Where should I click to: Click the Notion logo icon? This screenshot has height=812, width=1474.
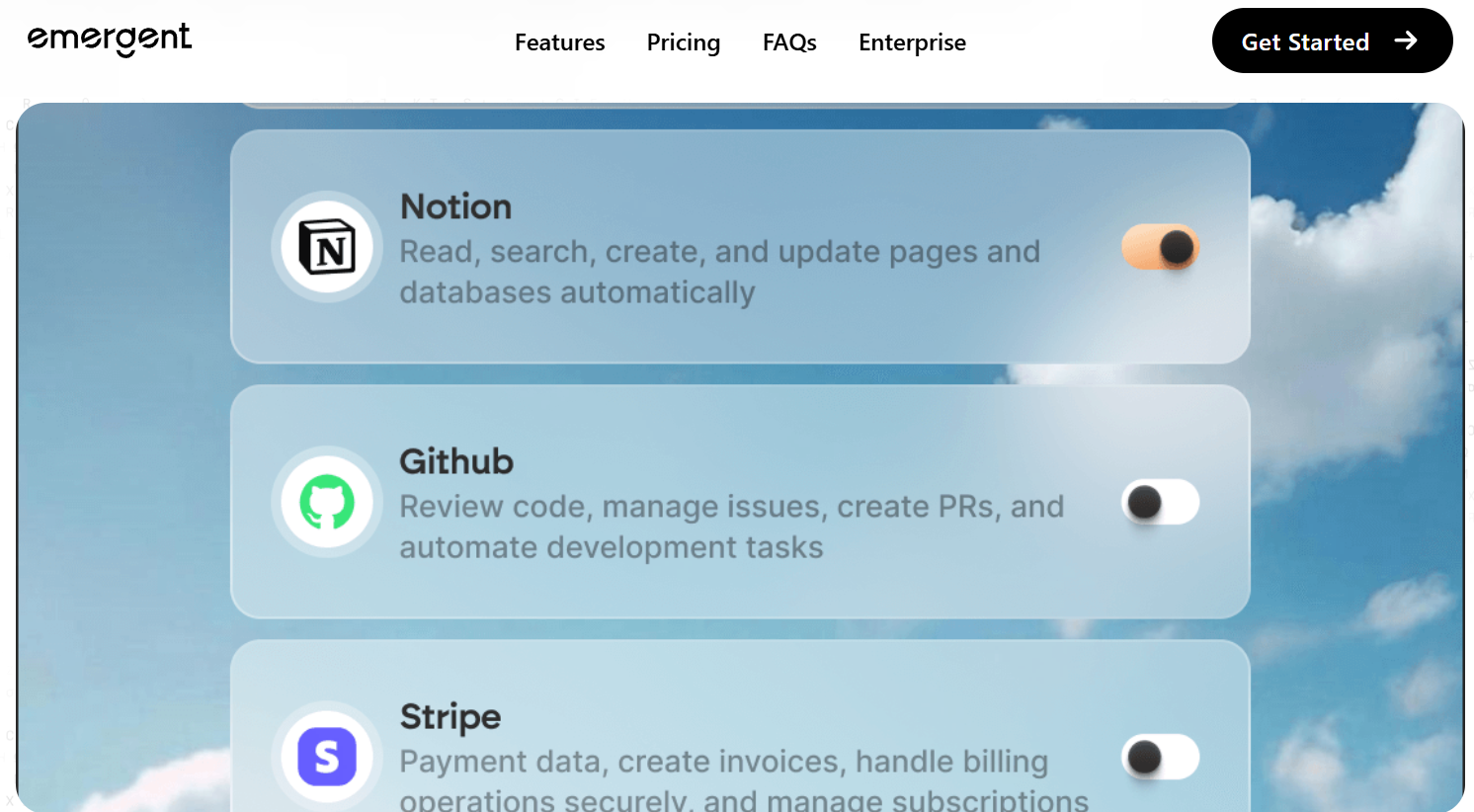[x=327, y=247]
